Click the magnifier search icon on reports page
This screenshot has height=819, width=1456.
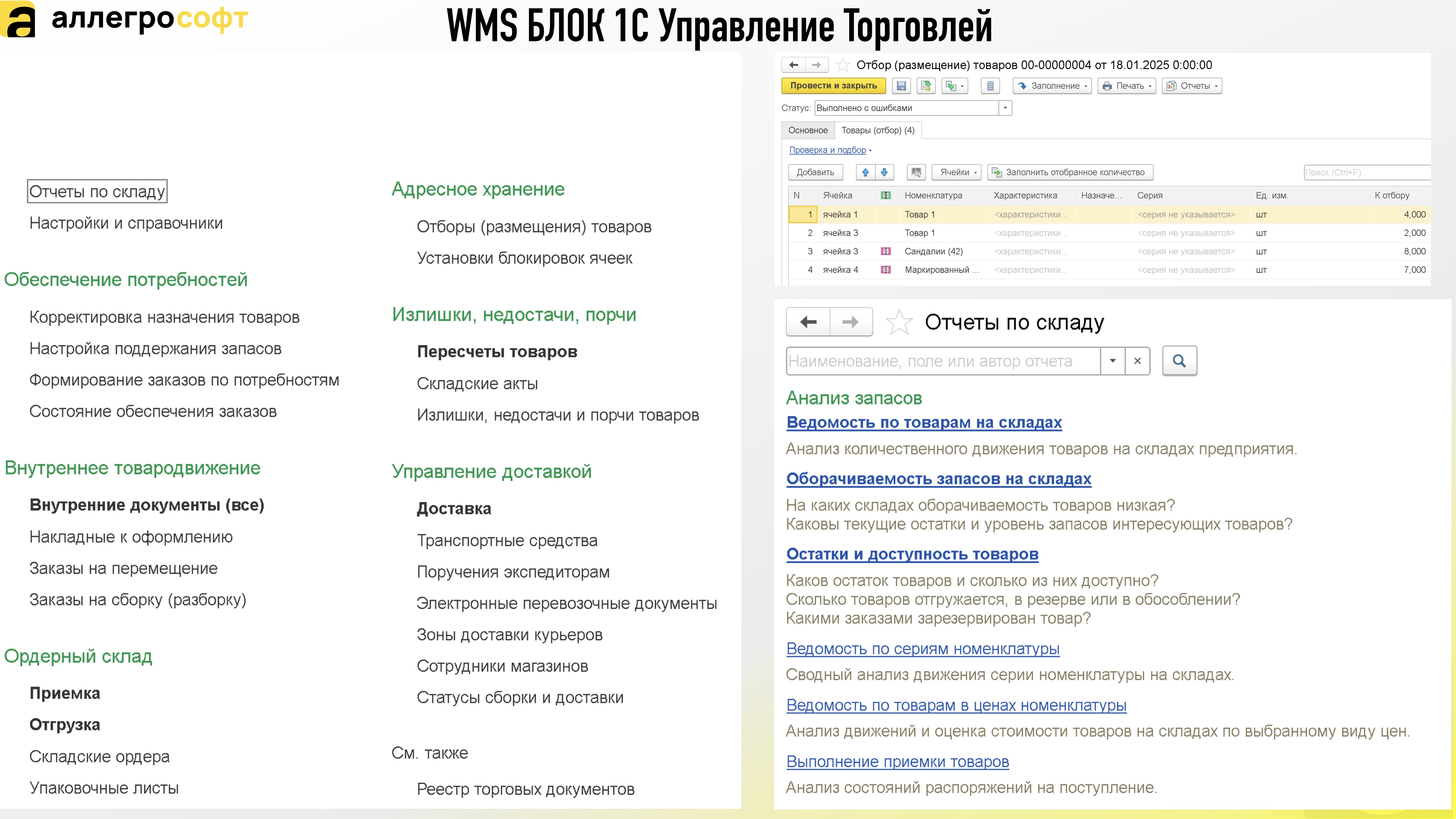pyautogui.click(x=1180, y=361)
